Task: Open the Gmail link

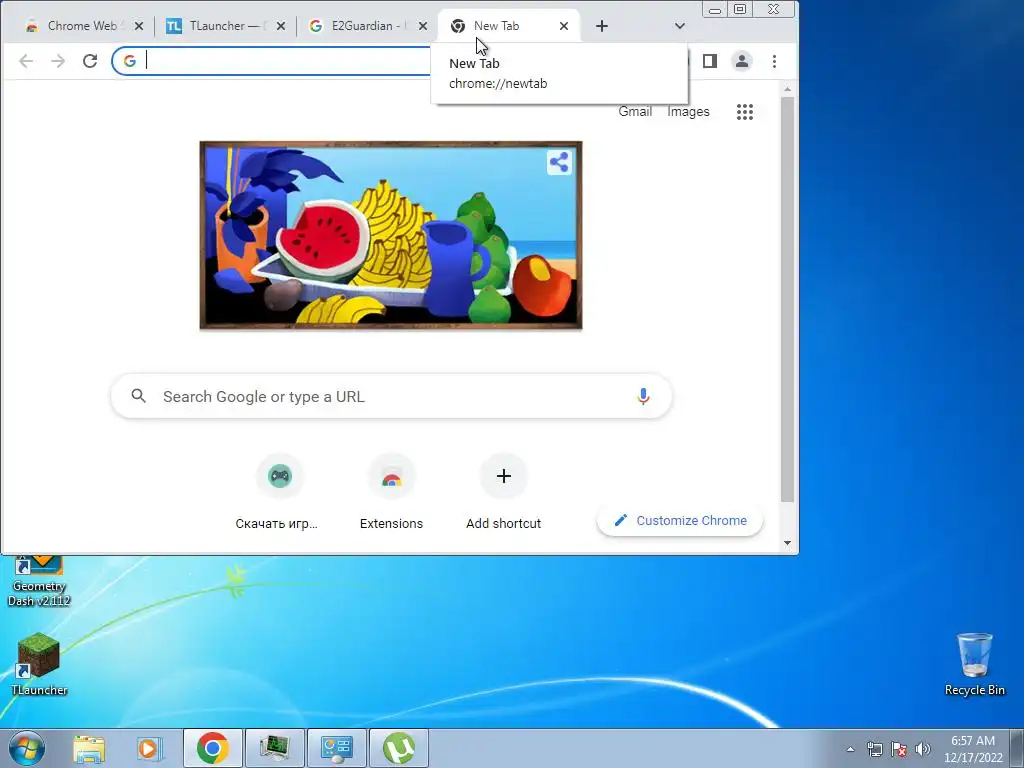Action: point(635,112)
